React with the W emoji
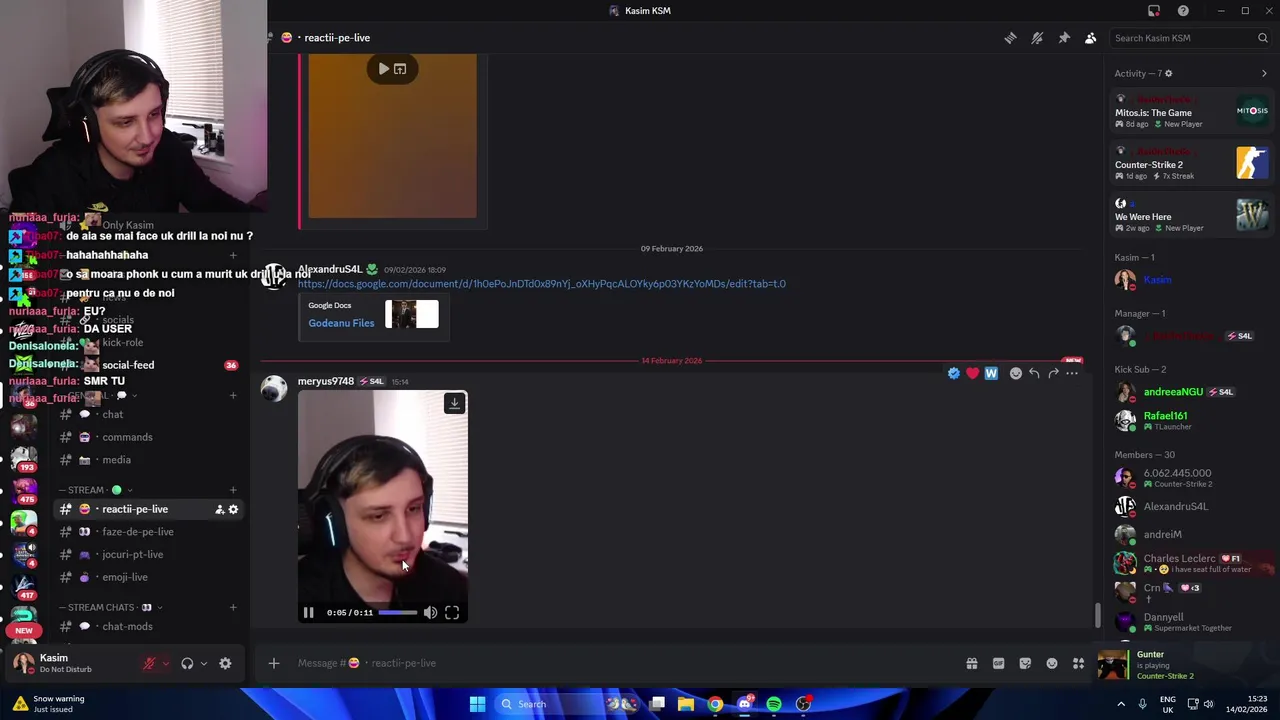Screen dimensions: 1280x720 (x=991, y=373)
